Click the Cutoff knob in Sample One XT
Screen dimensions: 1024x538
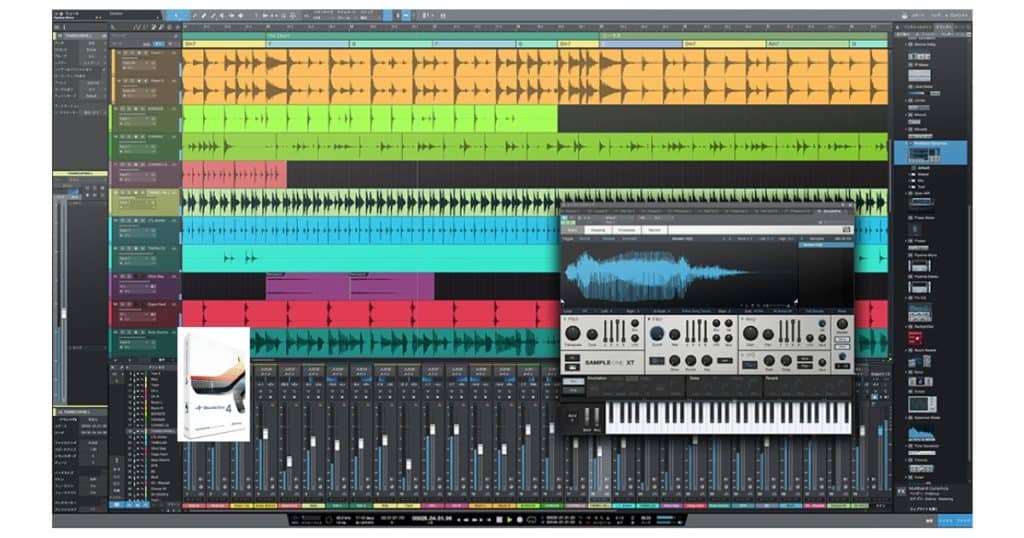[657, 335]
